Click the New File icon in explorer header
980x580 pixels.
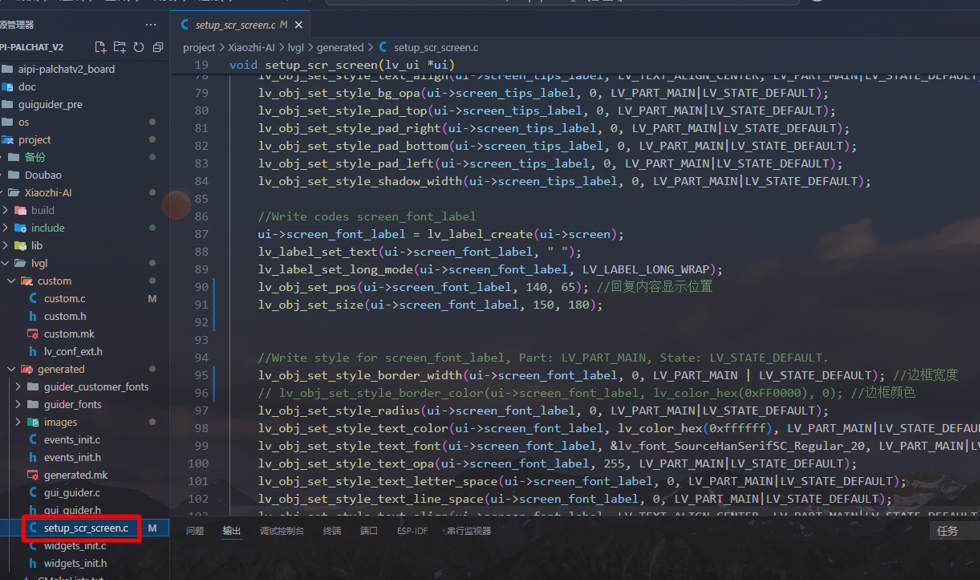100,47
